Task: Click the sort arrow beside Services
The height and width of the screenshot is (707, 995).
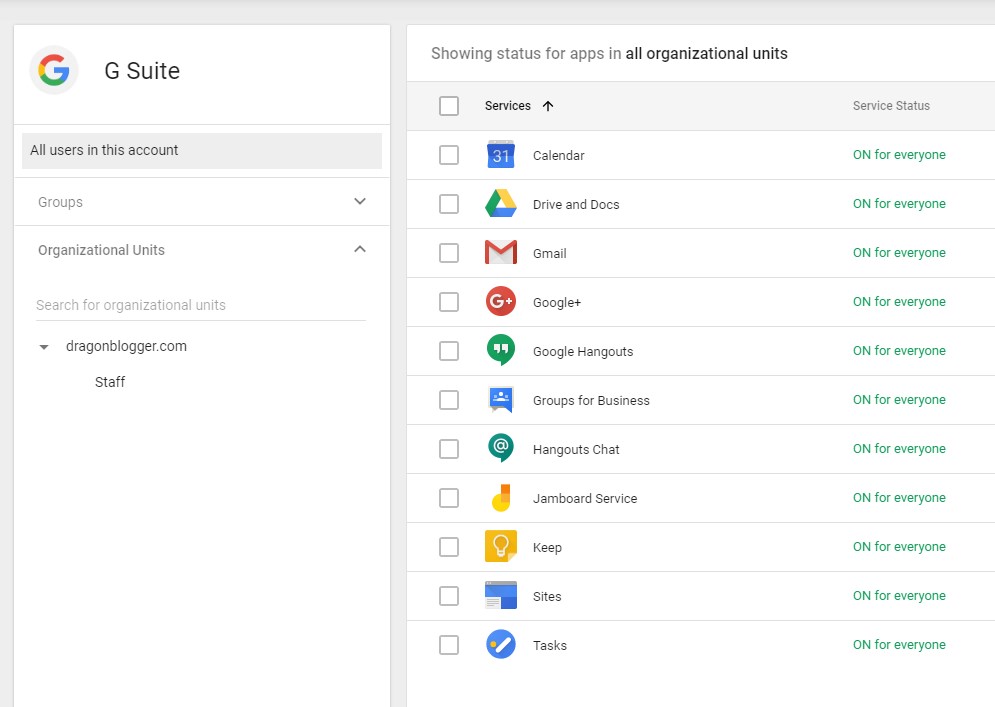Action: [548, 106]
